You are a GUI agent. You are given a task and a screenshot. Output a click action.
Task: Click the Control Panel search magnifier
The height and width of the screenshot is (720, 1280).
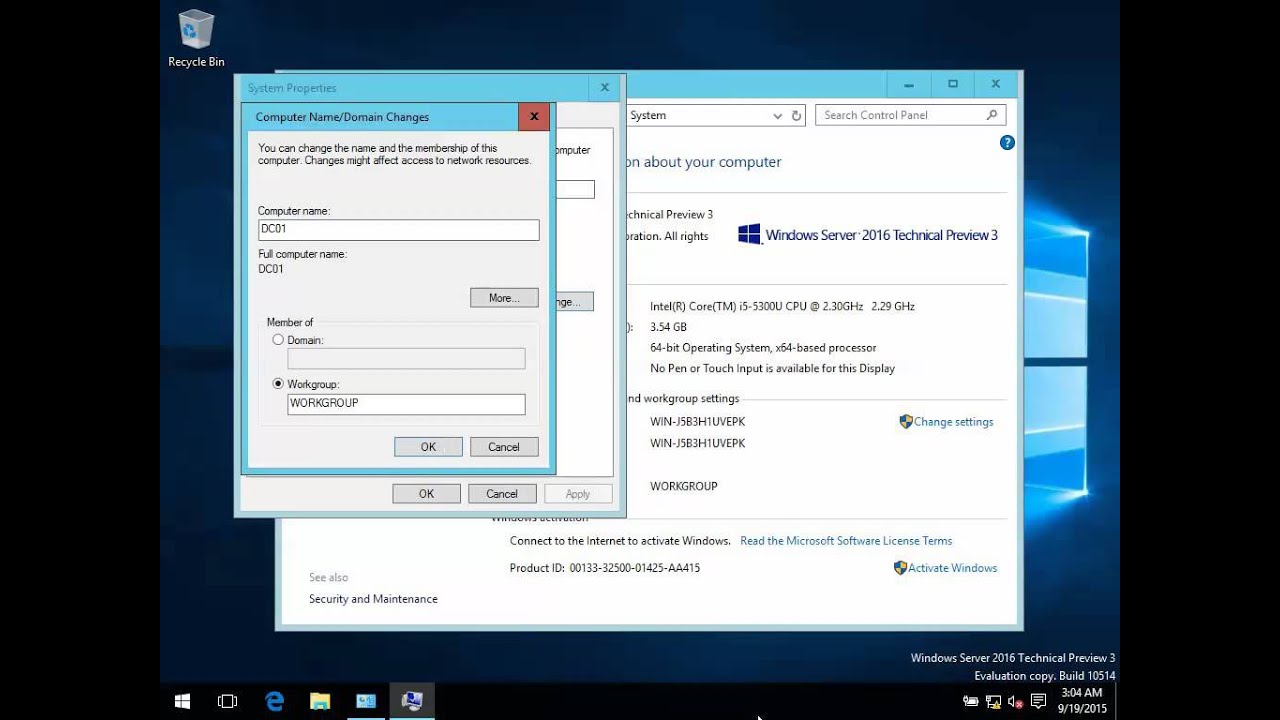pyautogui.click(x=992, y=115)
